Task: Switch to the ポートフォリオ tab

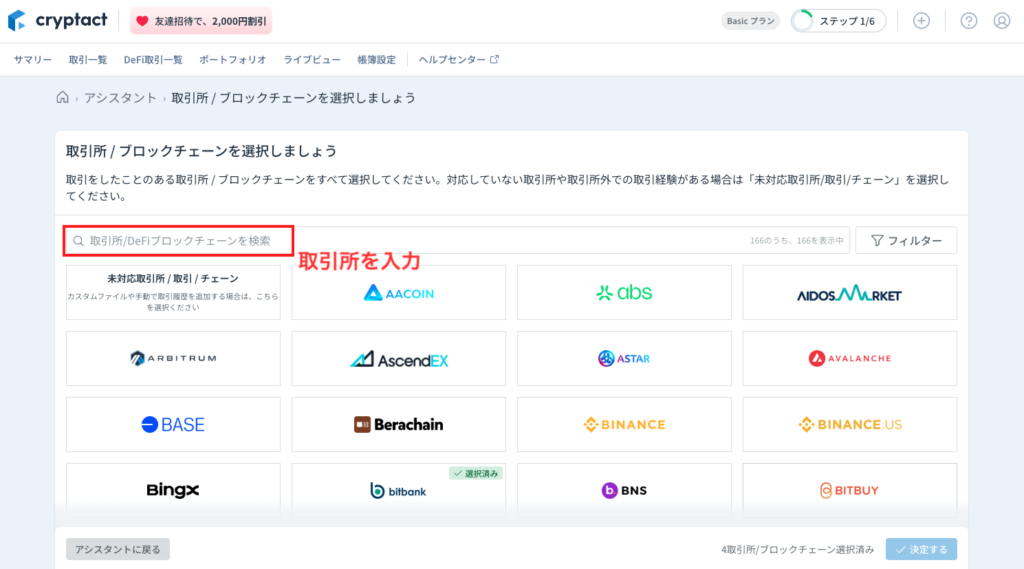Action: (232, 59)
